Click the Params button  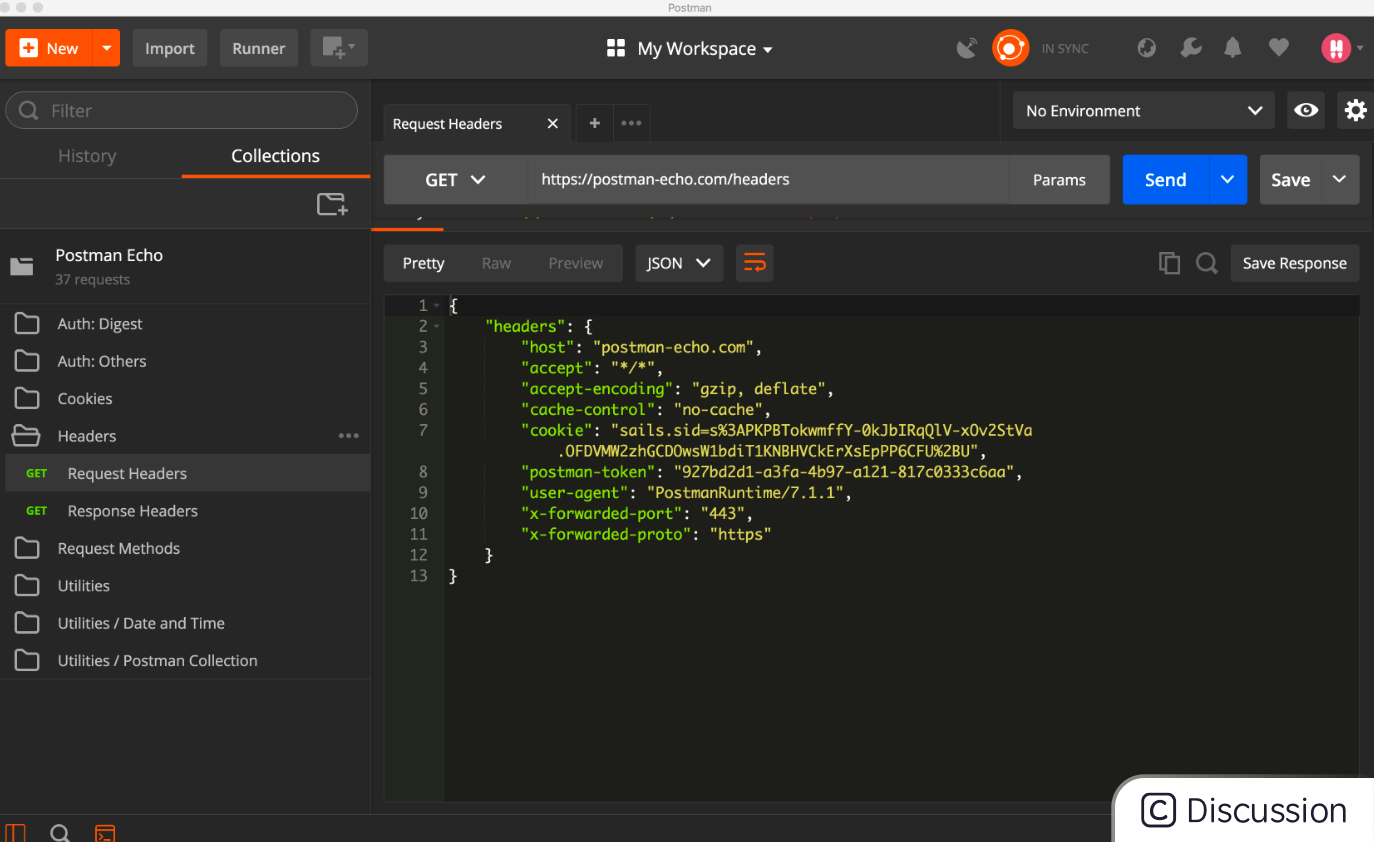pyautogui.click(x=1059, y=180)
